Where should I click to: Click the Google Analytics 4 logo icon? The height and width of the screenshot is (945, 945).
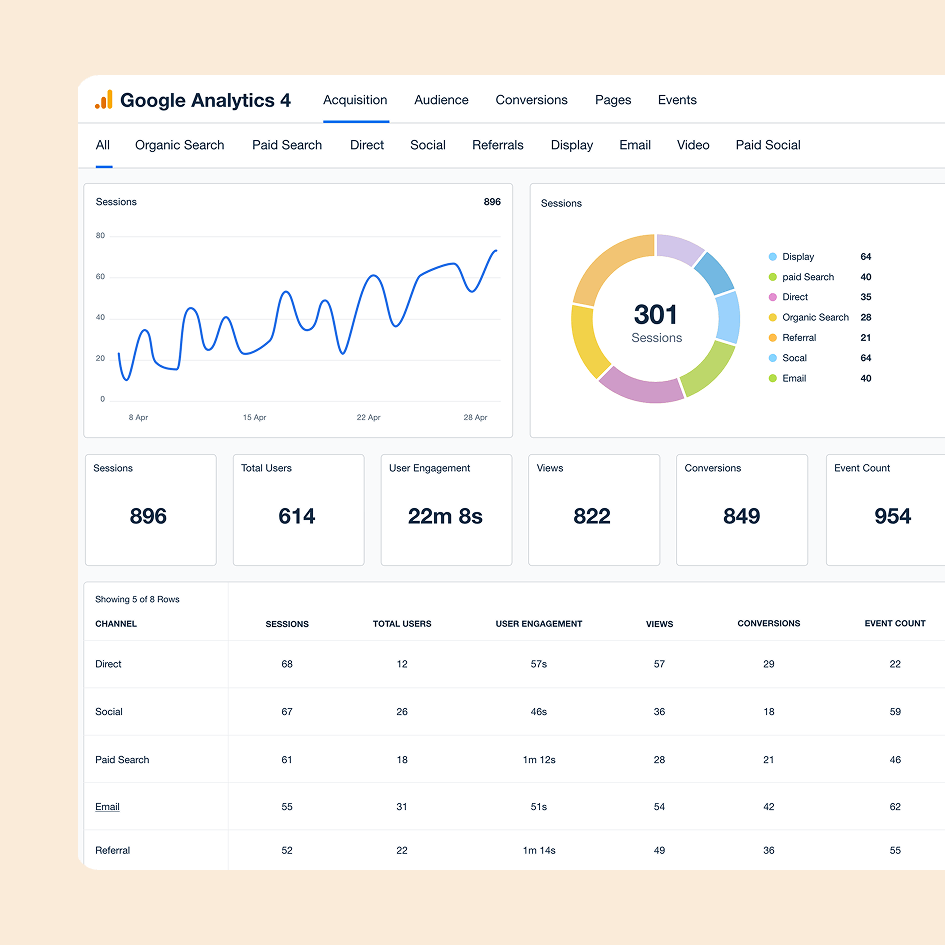[x=103, y=100]
